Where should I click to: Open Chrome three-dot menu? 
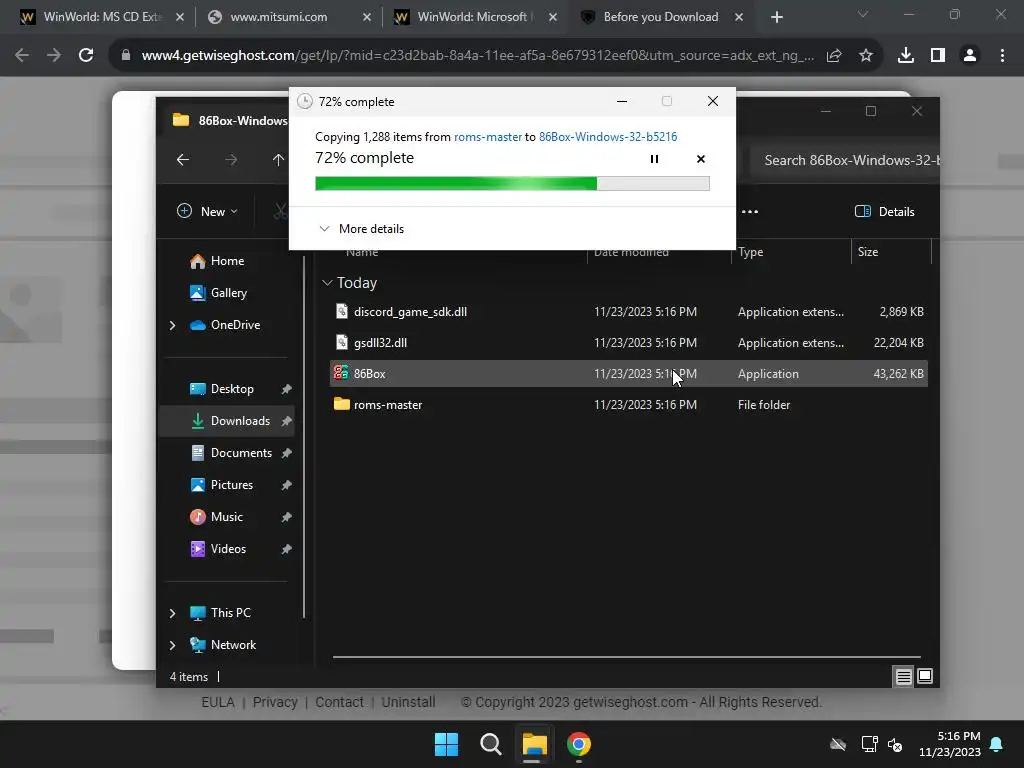click(1002, 56)
